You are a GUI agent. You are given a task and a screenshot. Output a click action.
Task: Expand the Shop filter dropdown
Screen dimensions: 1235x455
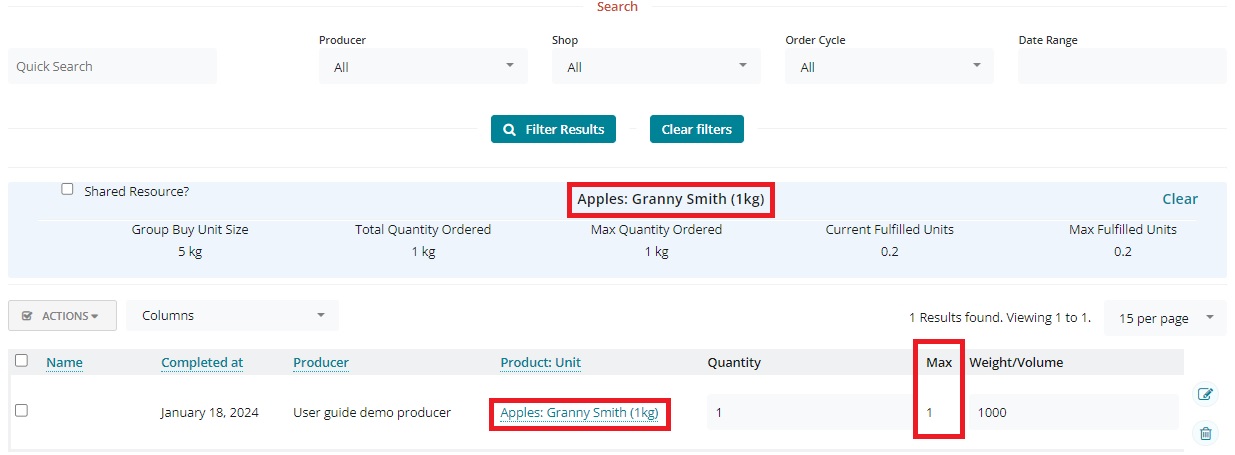pos(656,67)
